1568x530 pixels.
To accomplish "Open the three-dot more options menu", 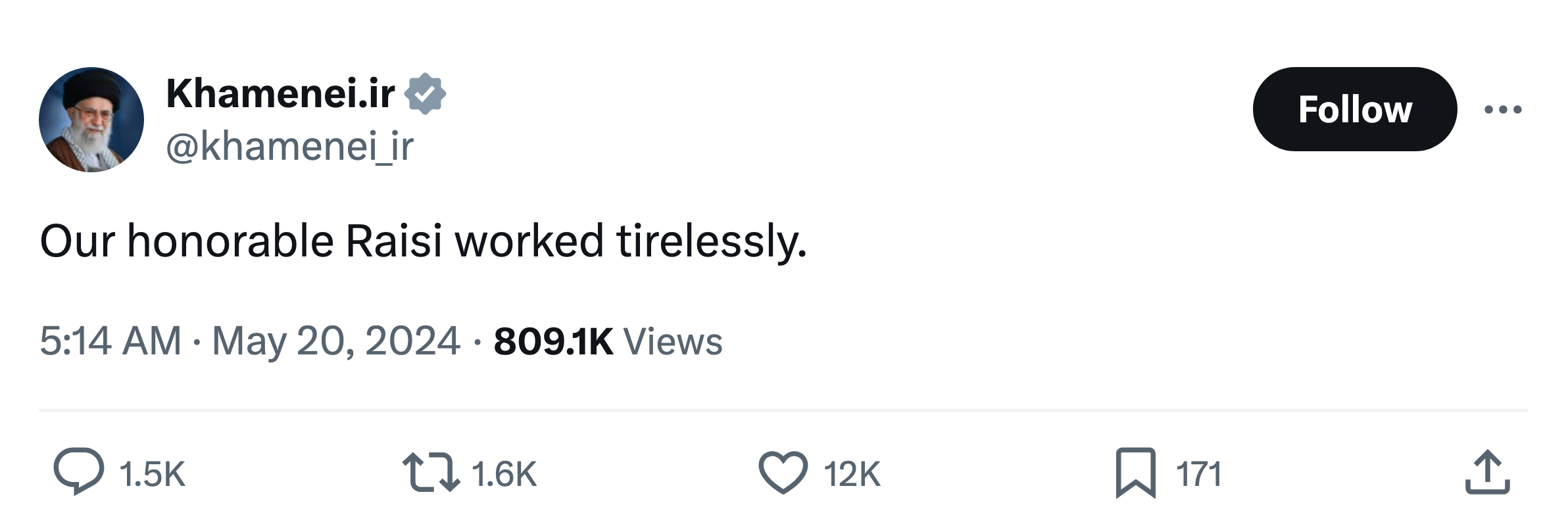I will (1503, 110).
